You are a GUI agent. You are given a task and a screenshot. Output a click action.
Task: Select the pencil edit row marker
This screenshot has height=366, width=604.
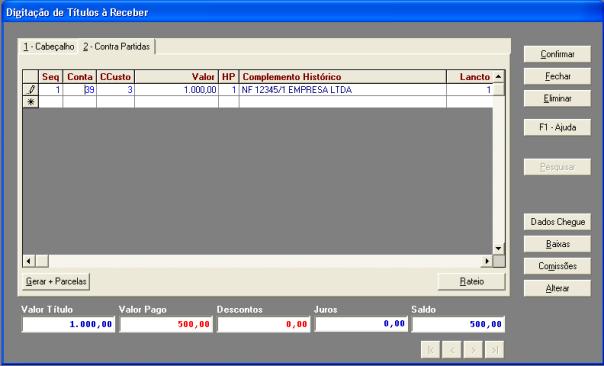click(31, 90)
